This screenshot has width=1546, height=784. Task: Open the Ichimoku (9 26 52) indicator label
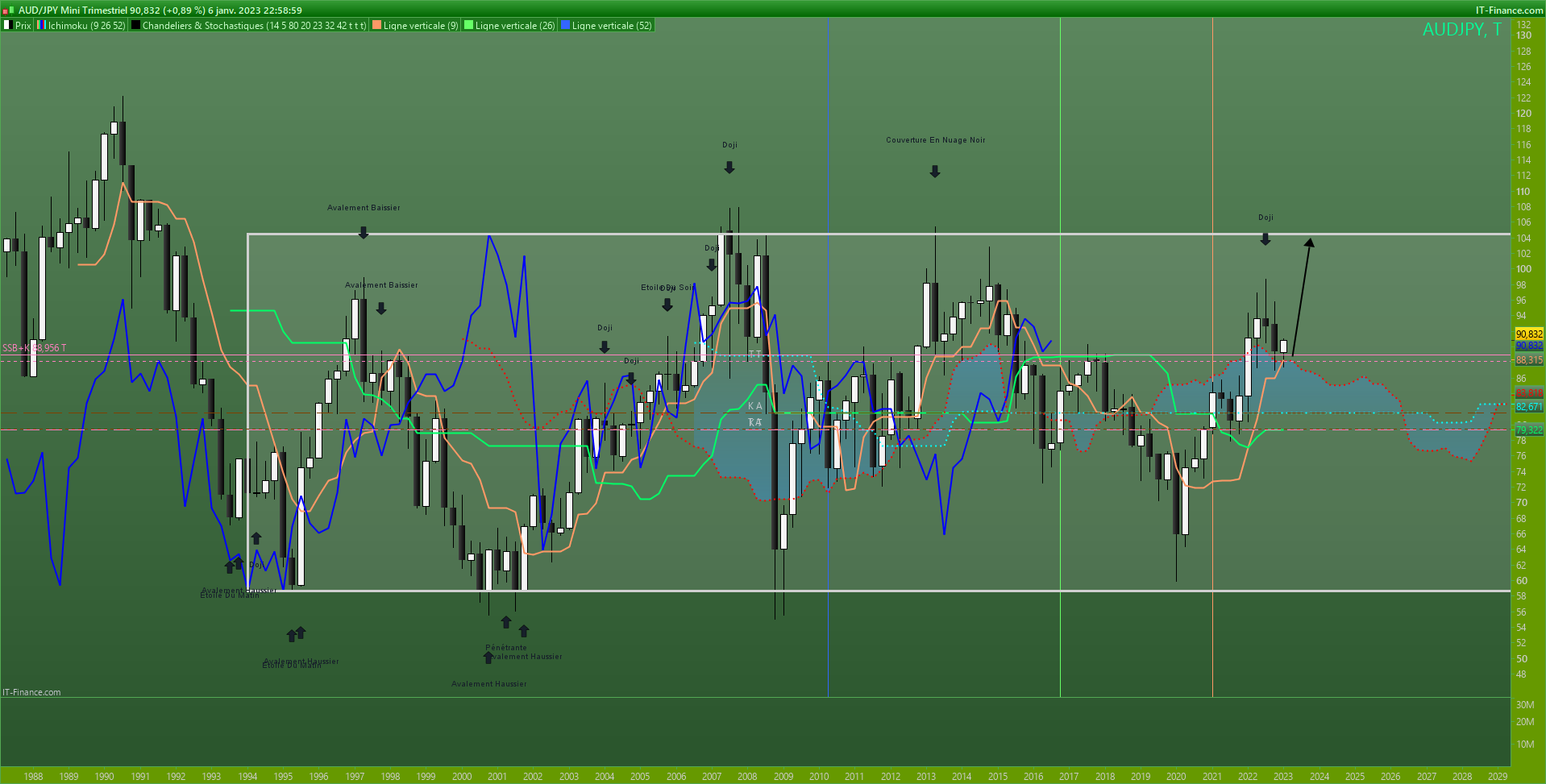(87, 26)
